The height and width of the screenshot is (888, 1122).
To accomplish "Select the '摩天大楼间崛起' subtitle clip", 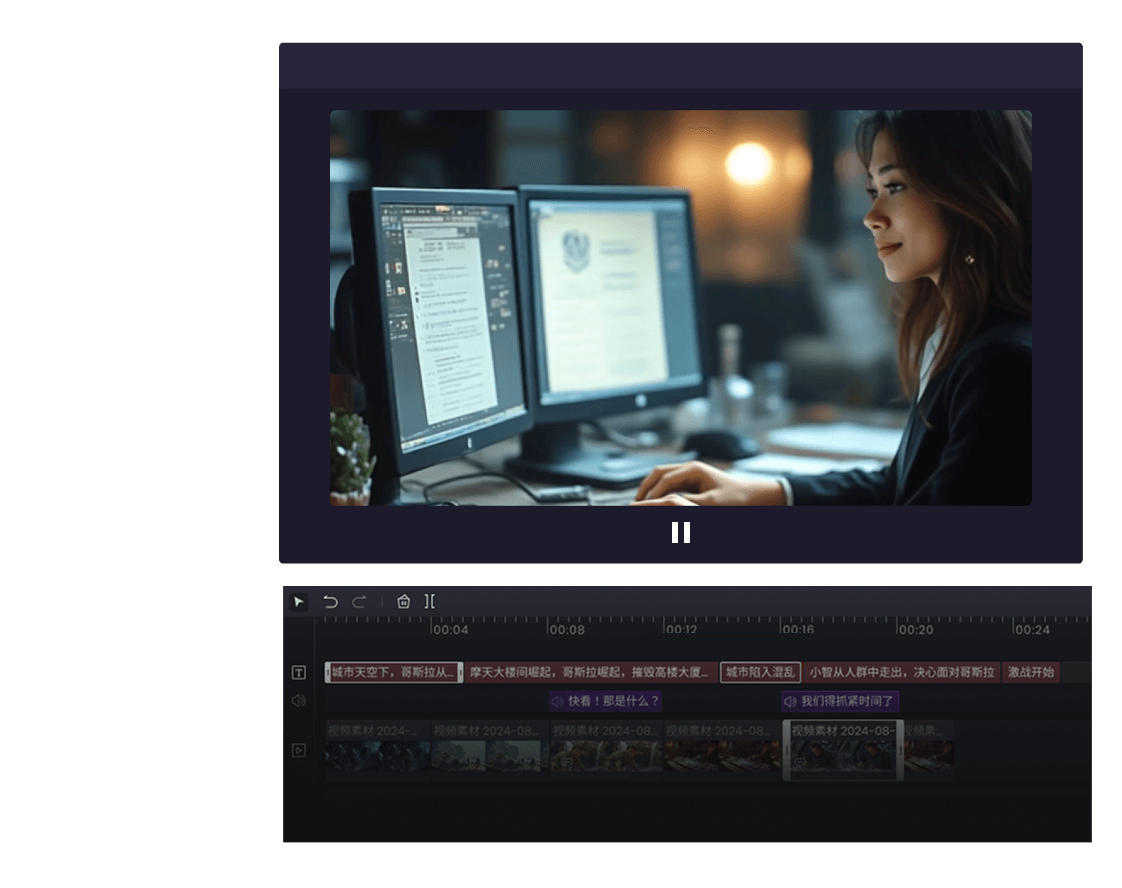I will click(x=590, y=673).
